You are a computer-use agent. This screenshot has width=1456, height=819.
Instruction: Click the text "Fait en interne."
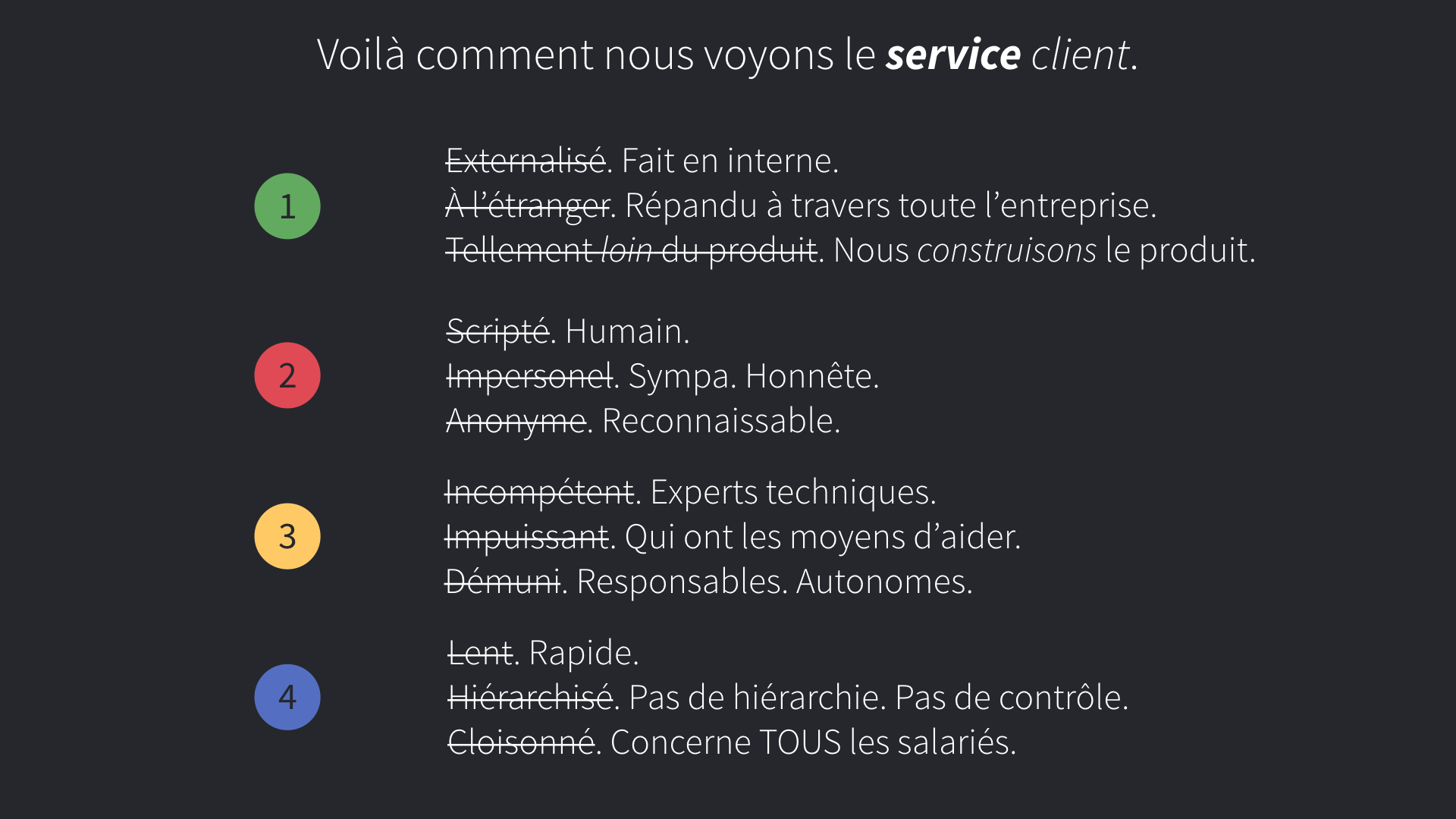click(730, 161)
